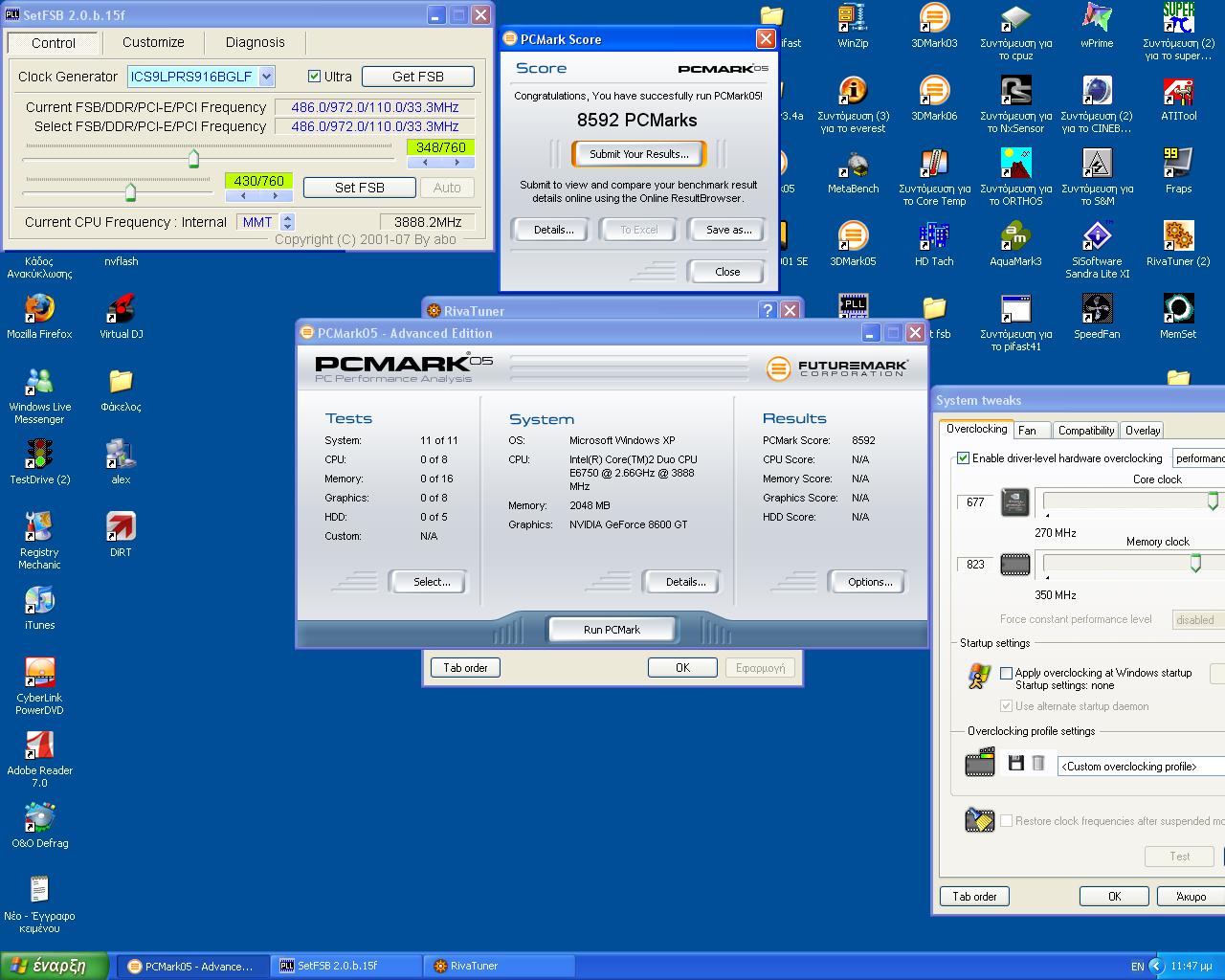Open the Fraps desktop icon
Screen dimensions: 1225x980
1178,171
